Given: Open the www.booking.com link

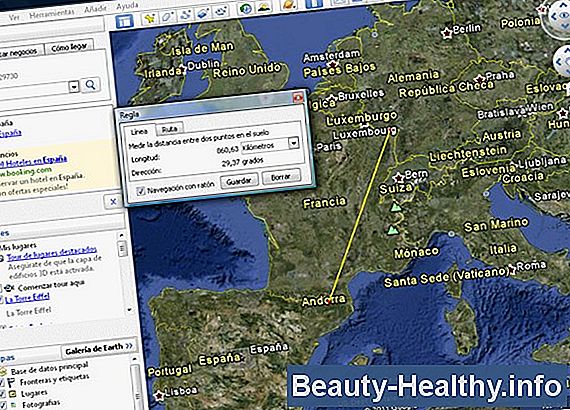Looking at the screenshot, I should pyautogui.click(x=25, y=171).
